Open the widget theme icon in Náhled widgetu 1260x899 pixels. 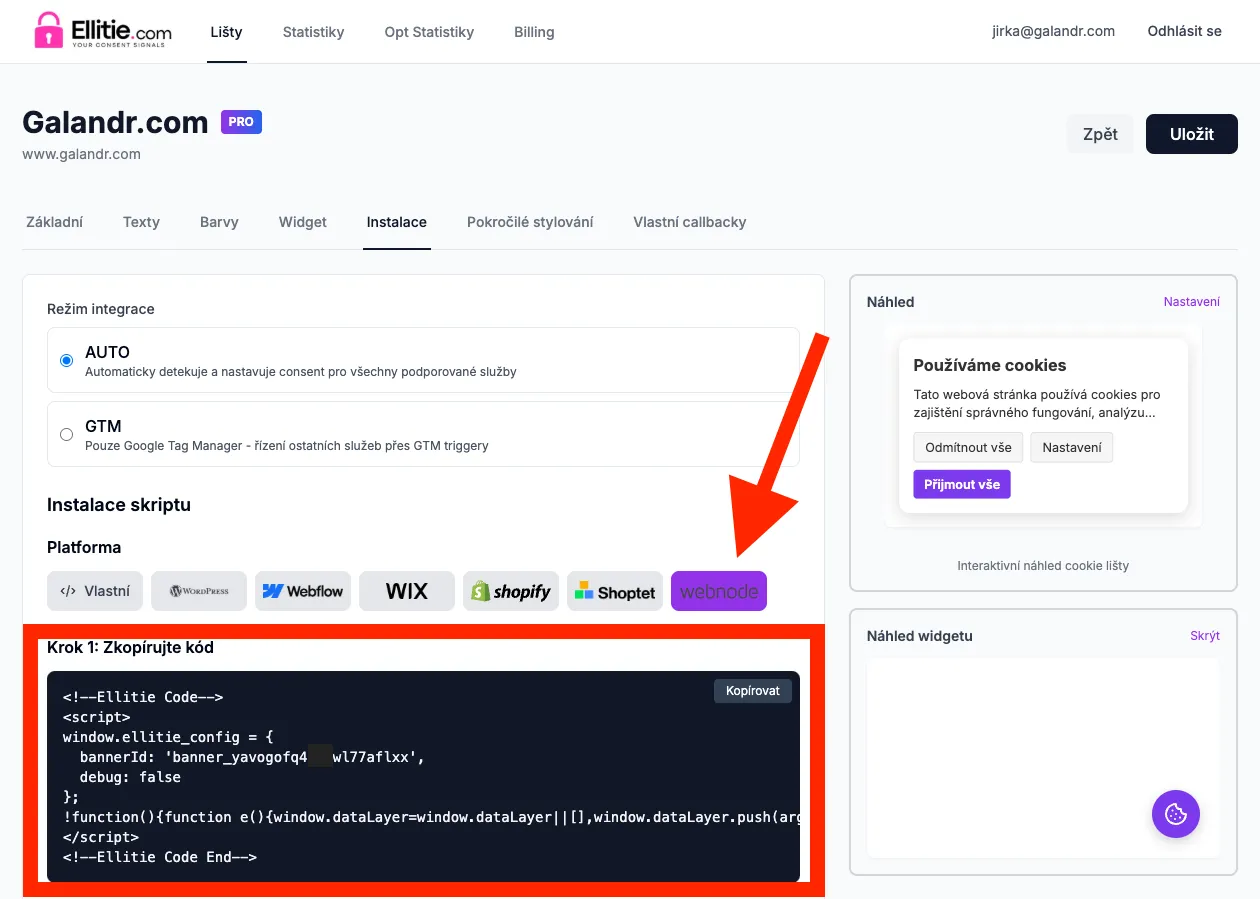(x=1175, y=814)
